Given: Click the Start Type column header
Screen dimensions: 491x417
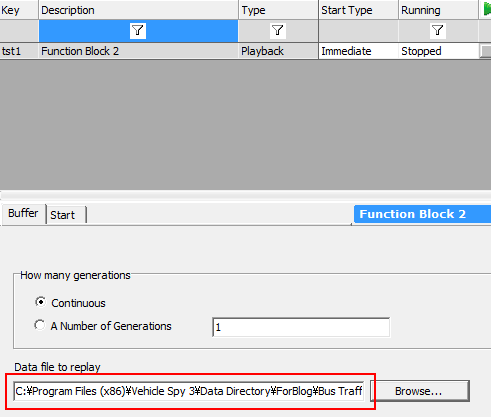Looking at the screenshot, I should pyautogui.click(x=358, y=10).
